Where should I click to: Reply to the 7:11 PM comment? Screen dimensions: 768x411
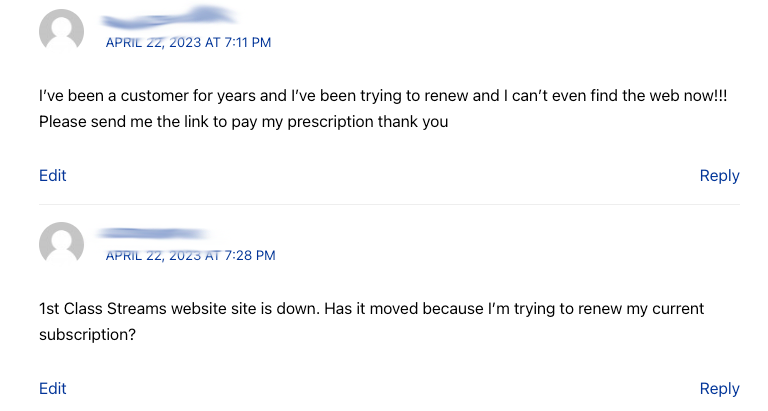pyautogui.click(x=719, y=175)
